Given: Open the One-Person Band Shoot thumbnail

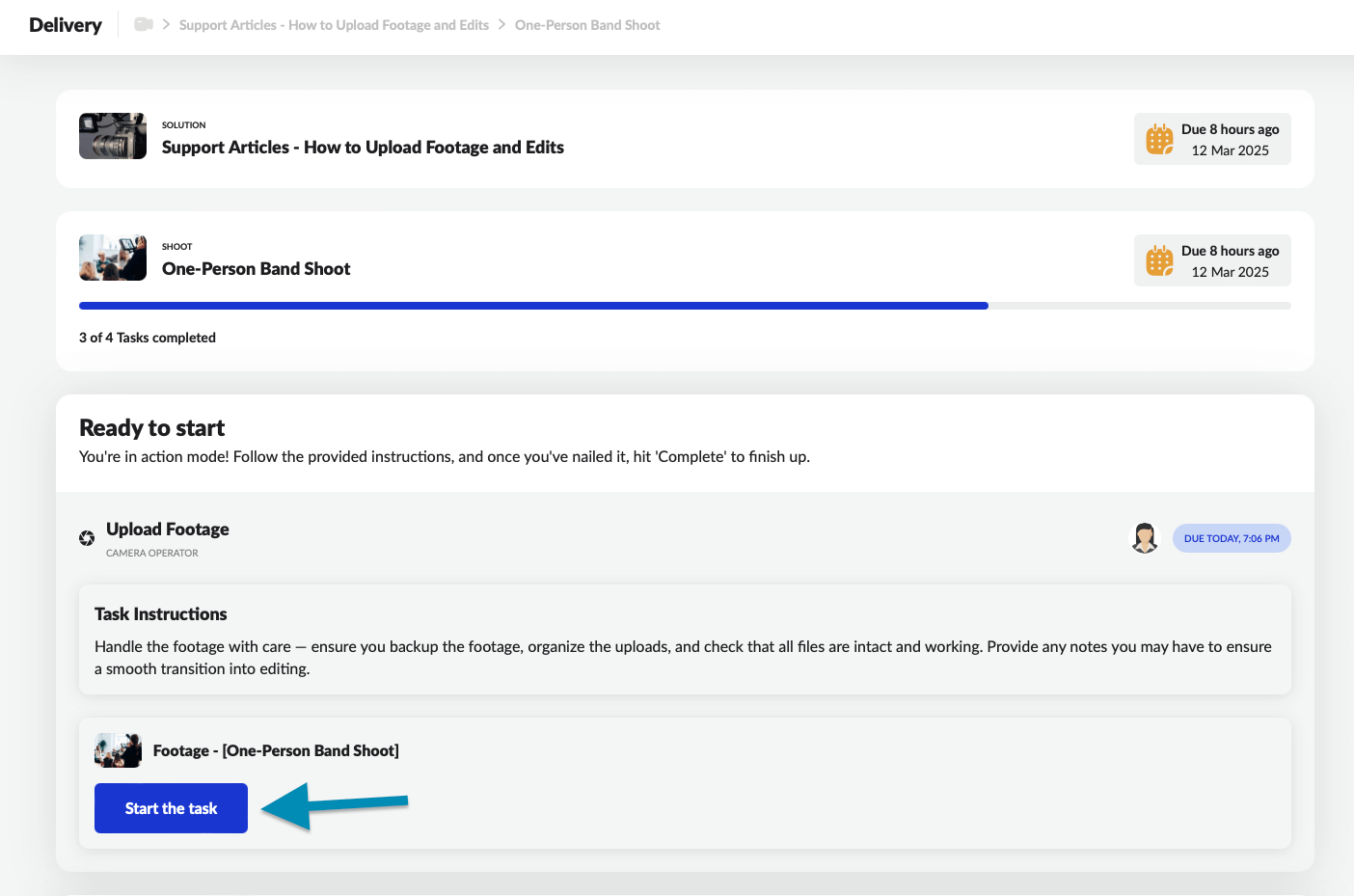Looking at the screenshot, I should pyautogui.click(x=113, y=258).
